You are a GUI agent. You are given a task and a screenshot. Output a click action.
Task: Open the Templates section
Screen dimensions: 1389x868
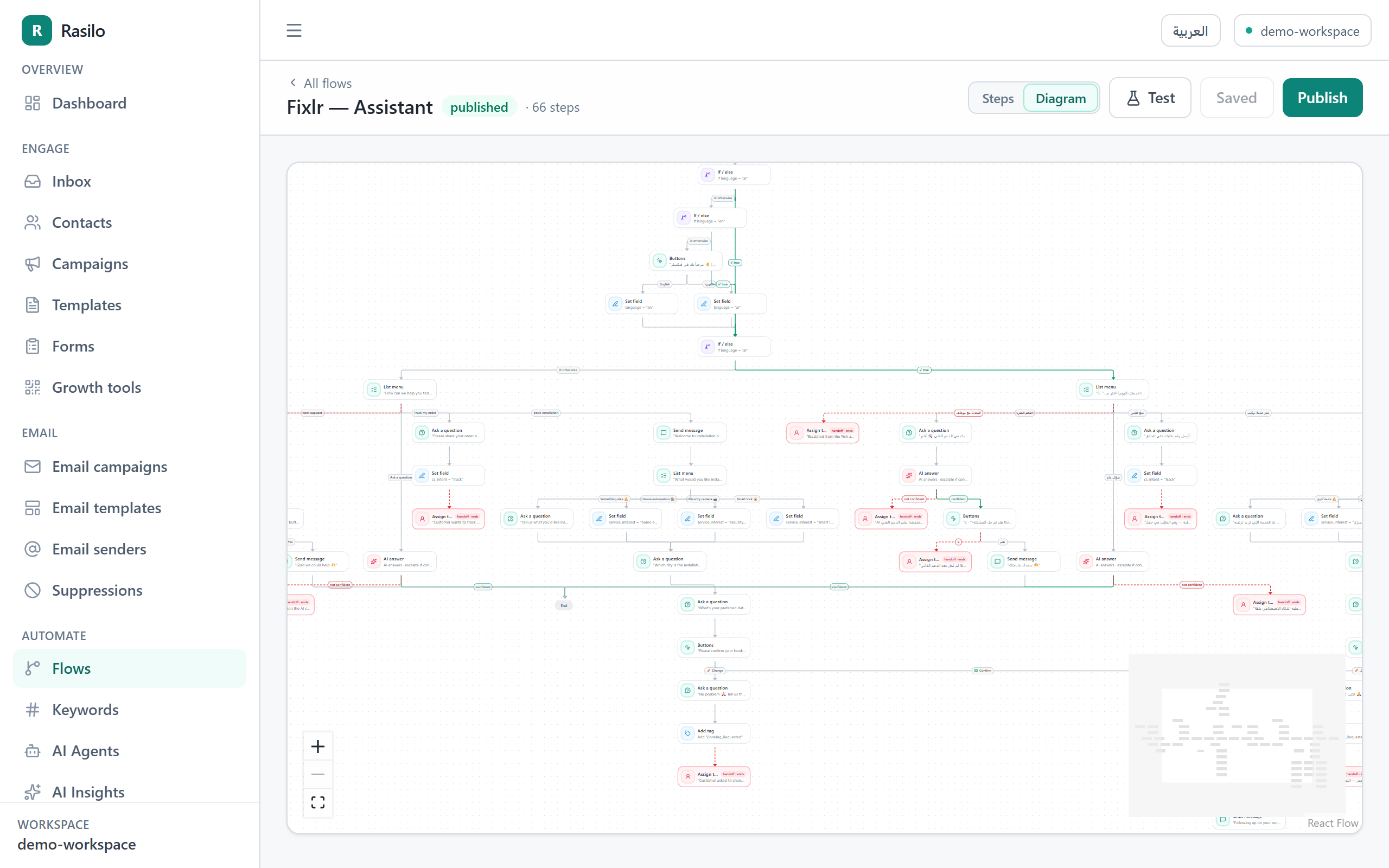[129, 305]
